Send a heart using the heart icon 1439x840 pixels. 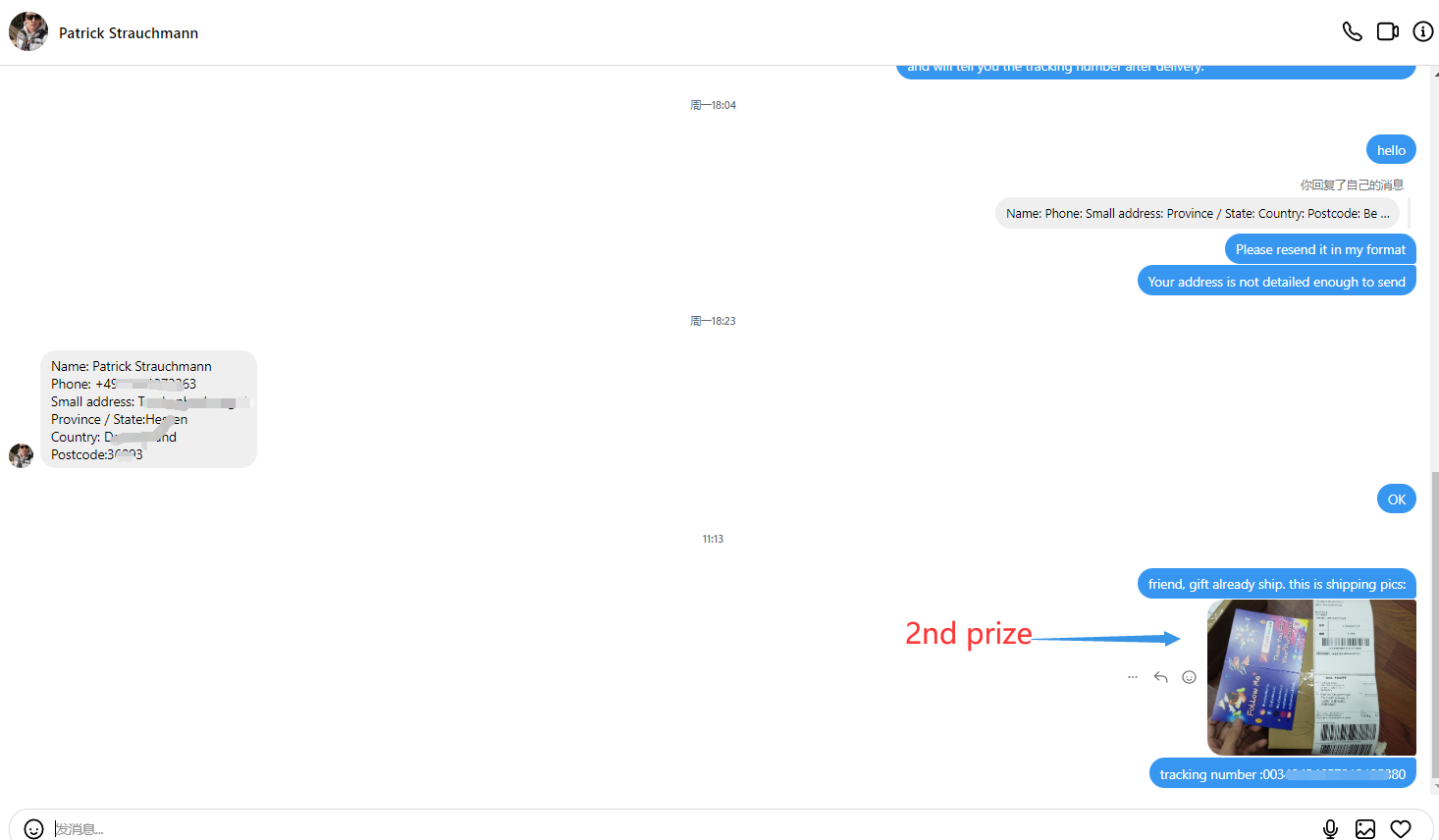coord(1401,829)
